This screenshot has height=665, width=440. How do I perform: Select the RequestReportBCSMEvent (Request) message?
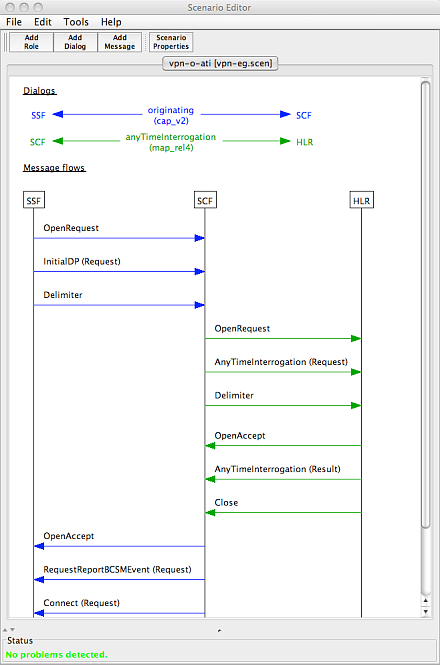pyautogui.click(x=119, y=579)
